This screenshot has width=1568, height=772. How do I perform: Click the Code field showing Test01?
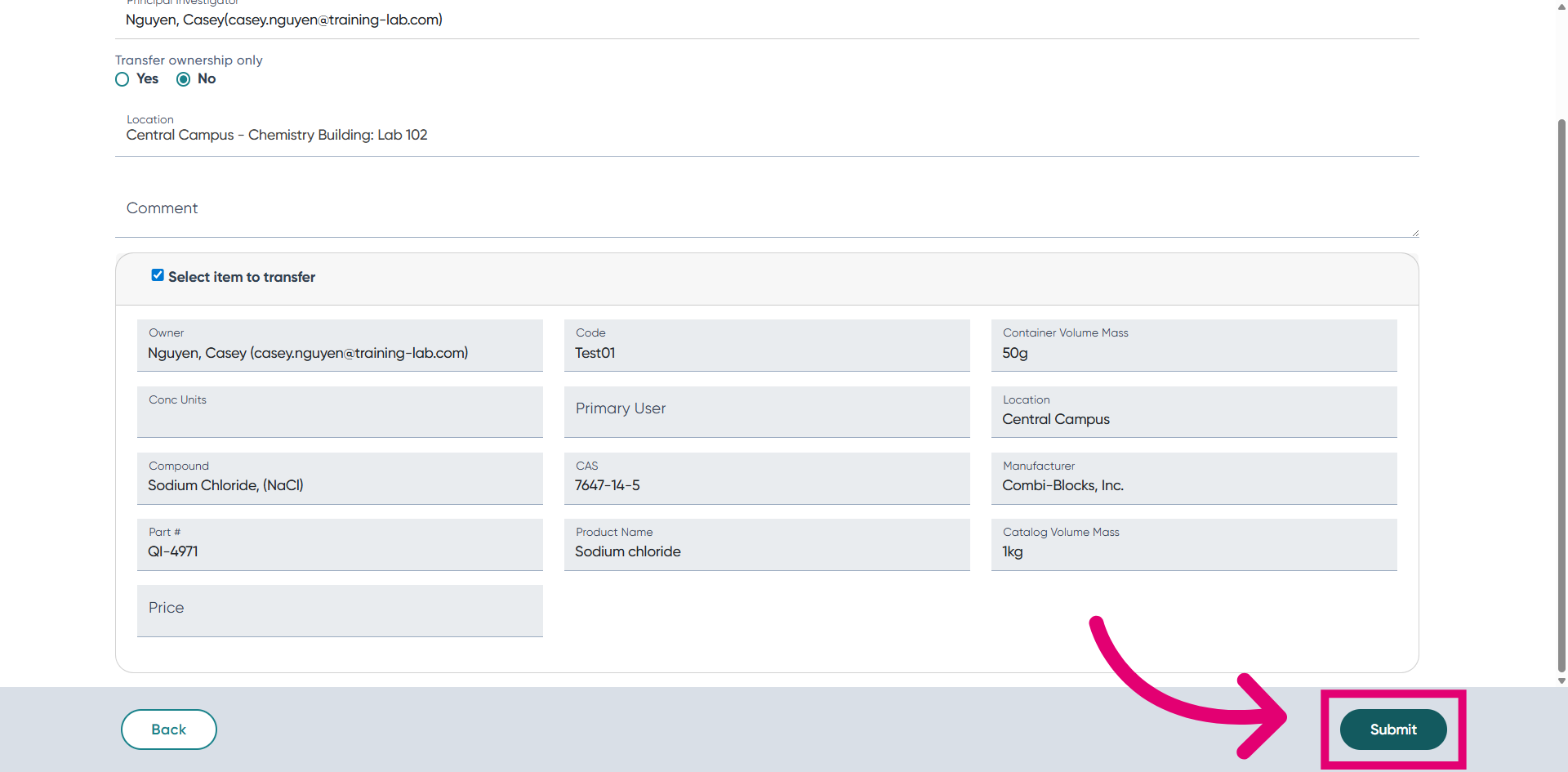pos(767,346)
